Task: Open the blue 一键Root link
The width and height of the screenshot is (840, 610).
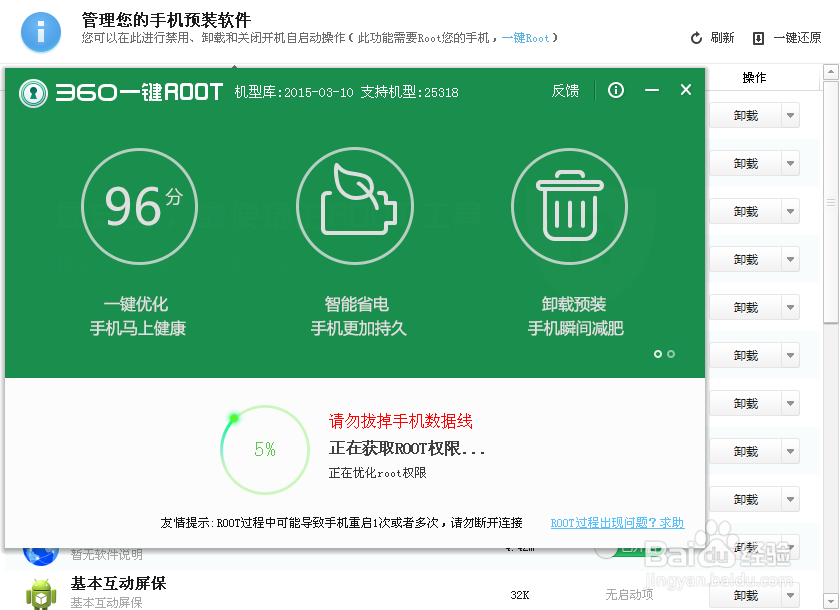Action: point(526,38)
